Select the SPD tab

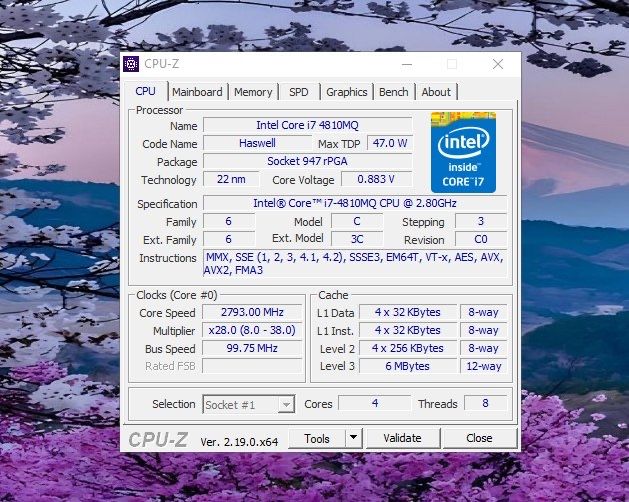coord(299,92)
